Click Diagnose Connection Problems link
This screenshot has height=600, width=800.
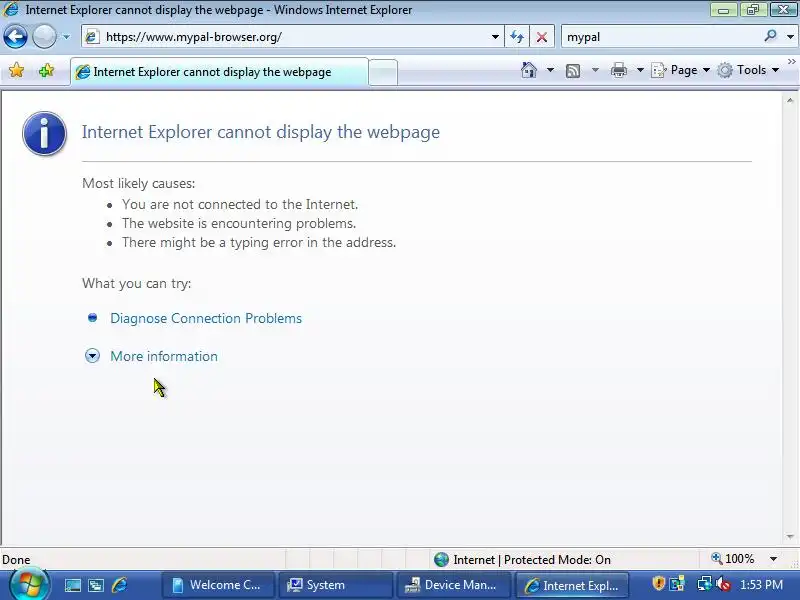tap(206, 318)
